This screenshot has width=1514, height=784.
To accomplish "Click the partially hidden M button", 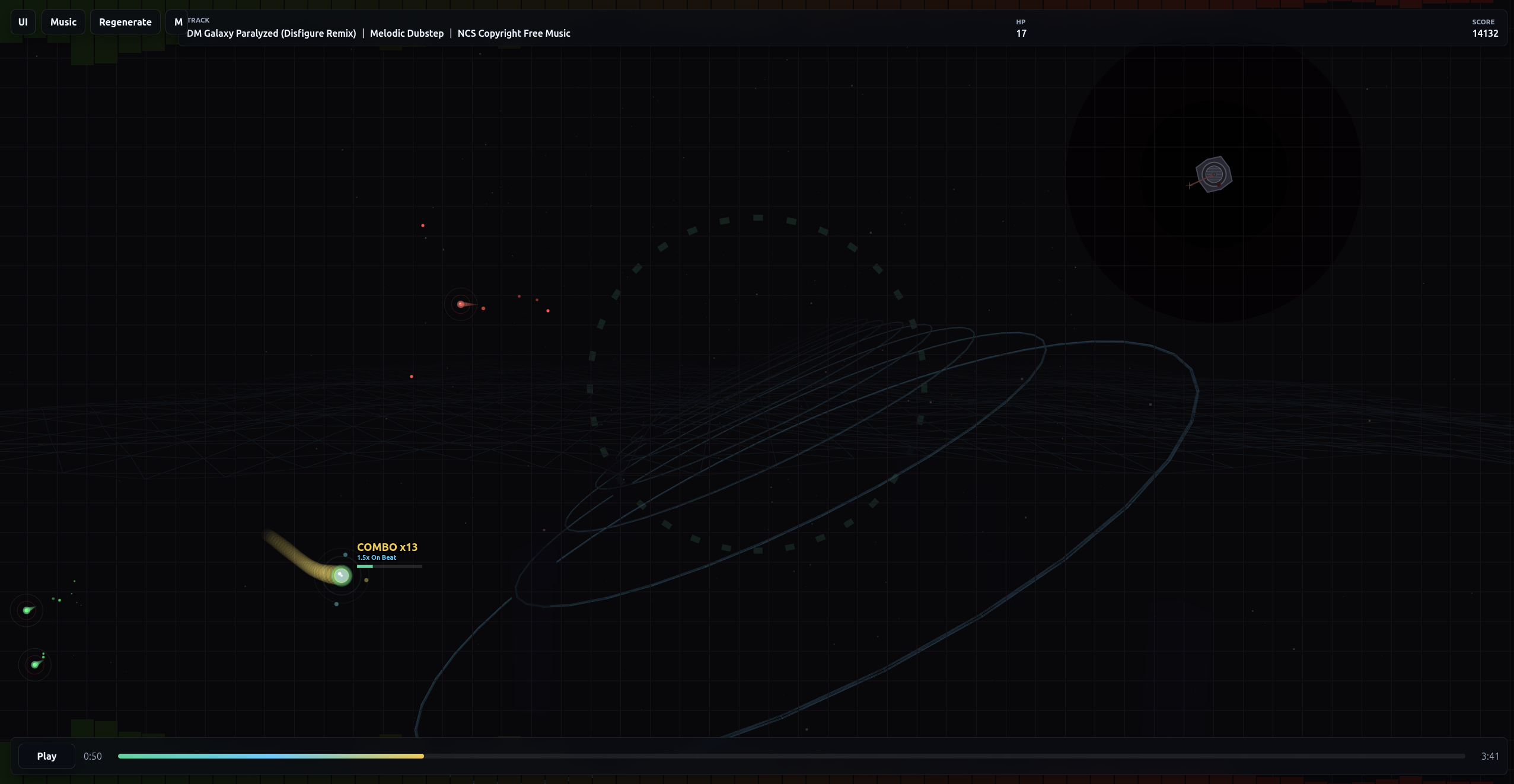I will 177,22.
